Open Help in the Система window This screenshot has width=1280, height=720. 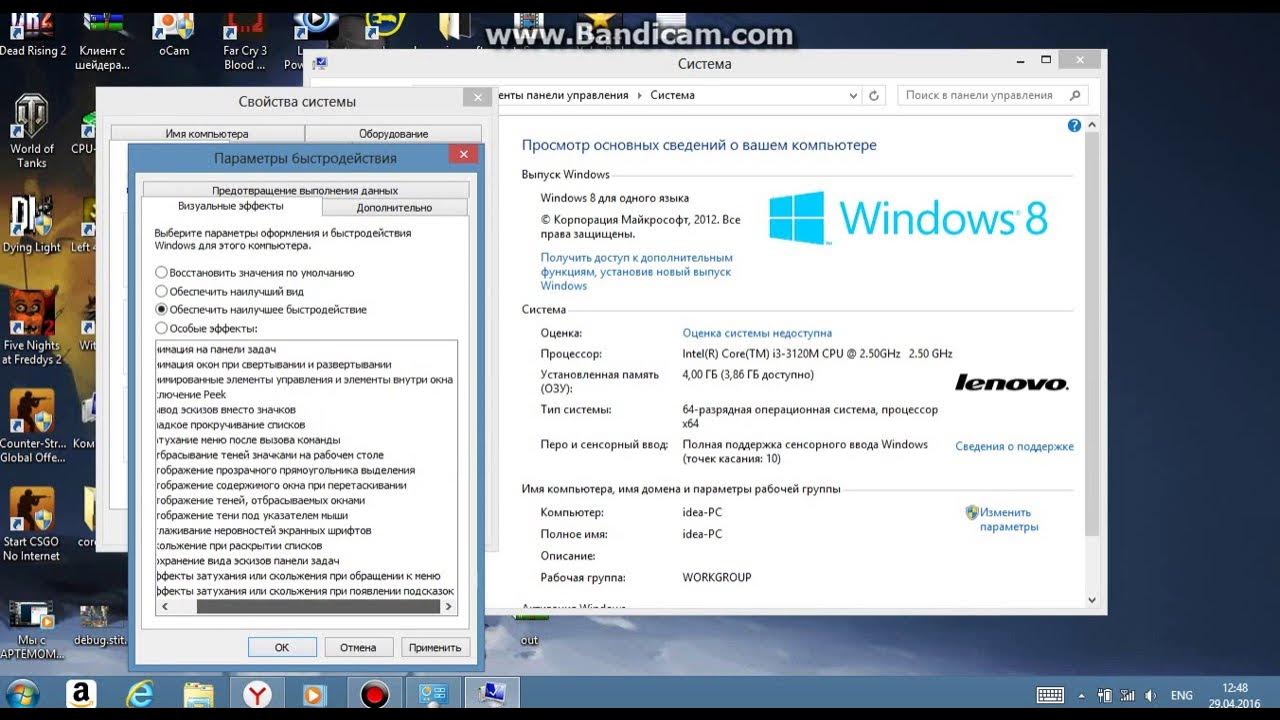(1074, 126)
